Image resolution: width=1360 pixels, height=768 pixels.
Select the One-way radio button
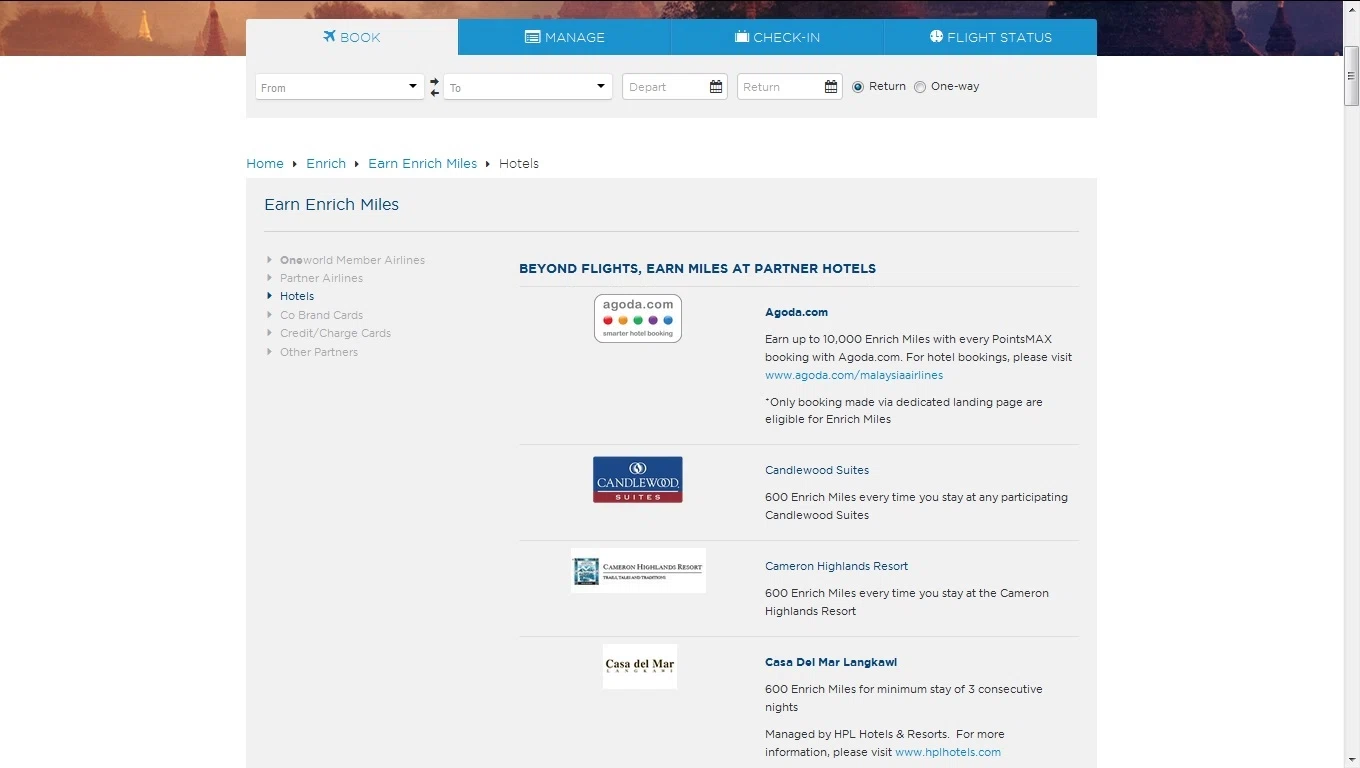(x=920, y=87)
